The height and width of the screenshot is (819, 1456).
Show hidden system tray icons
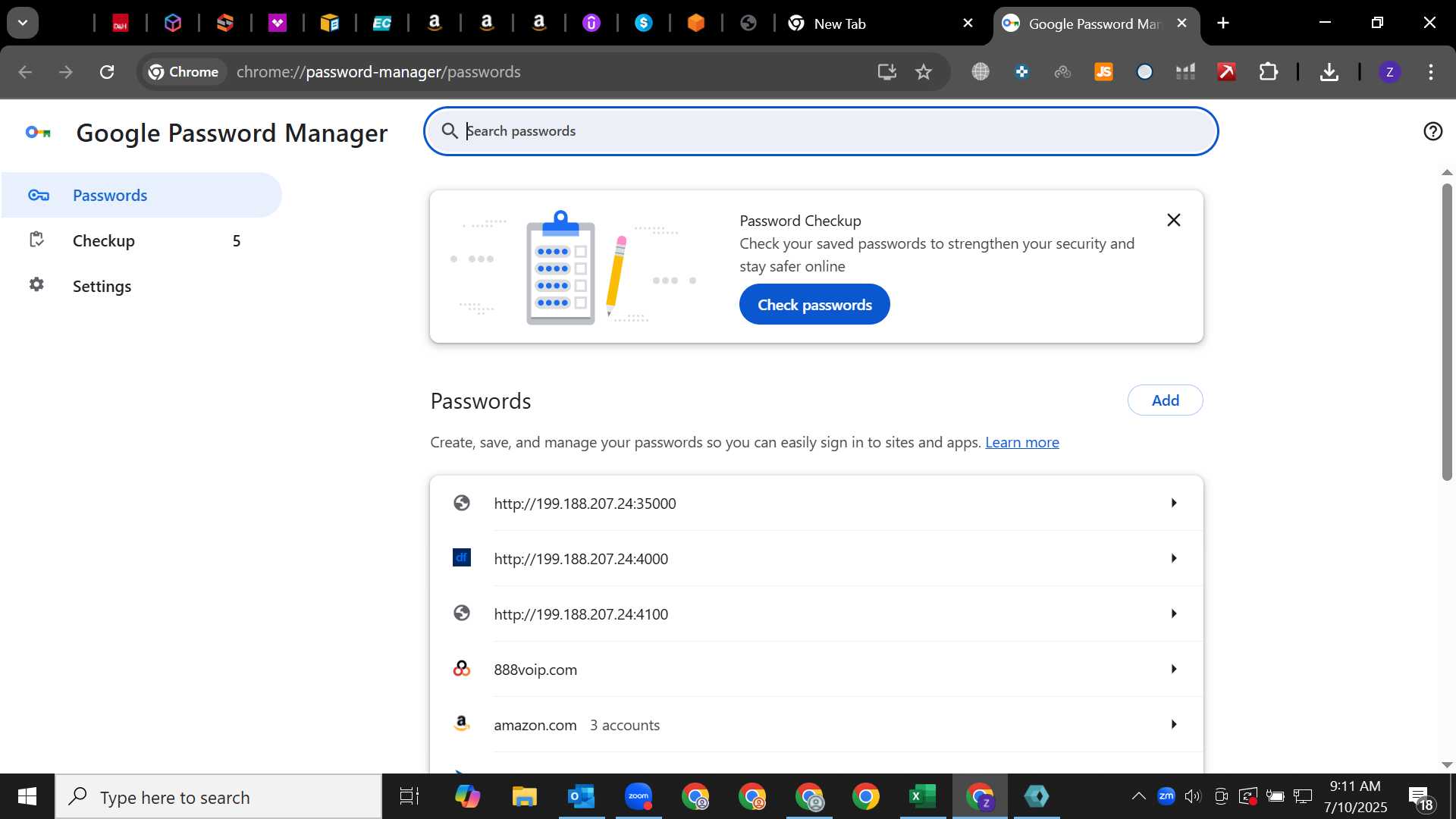coord(1138,796)
